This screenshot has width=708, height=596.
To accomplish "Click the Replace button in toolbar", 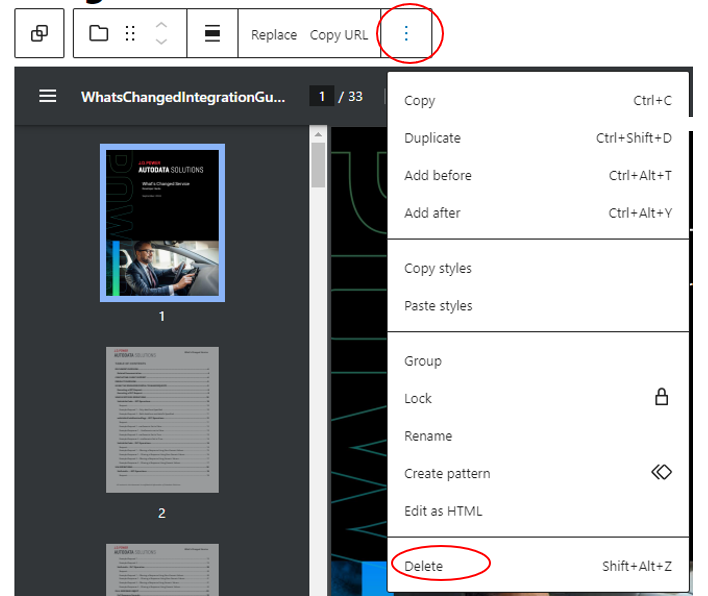I will (x=273, y=35).
